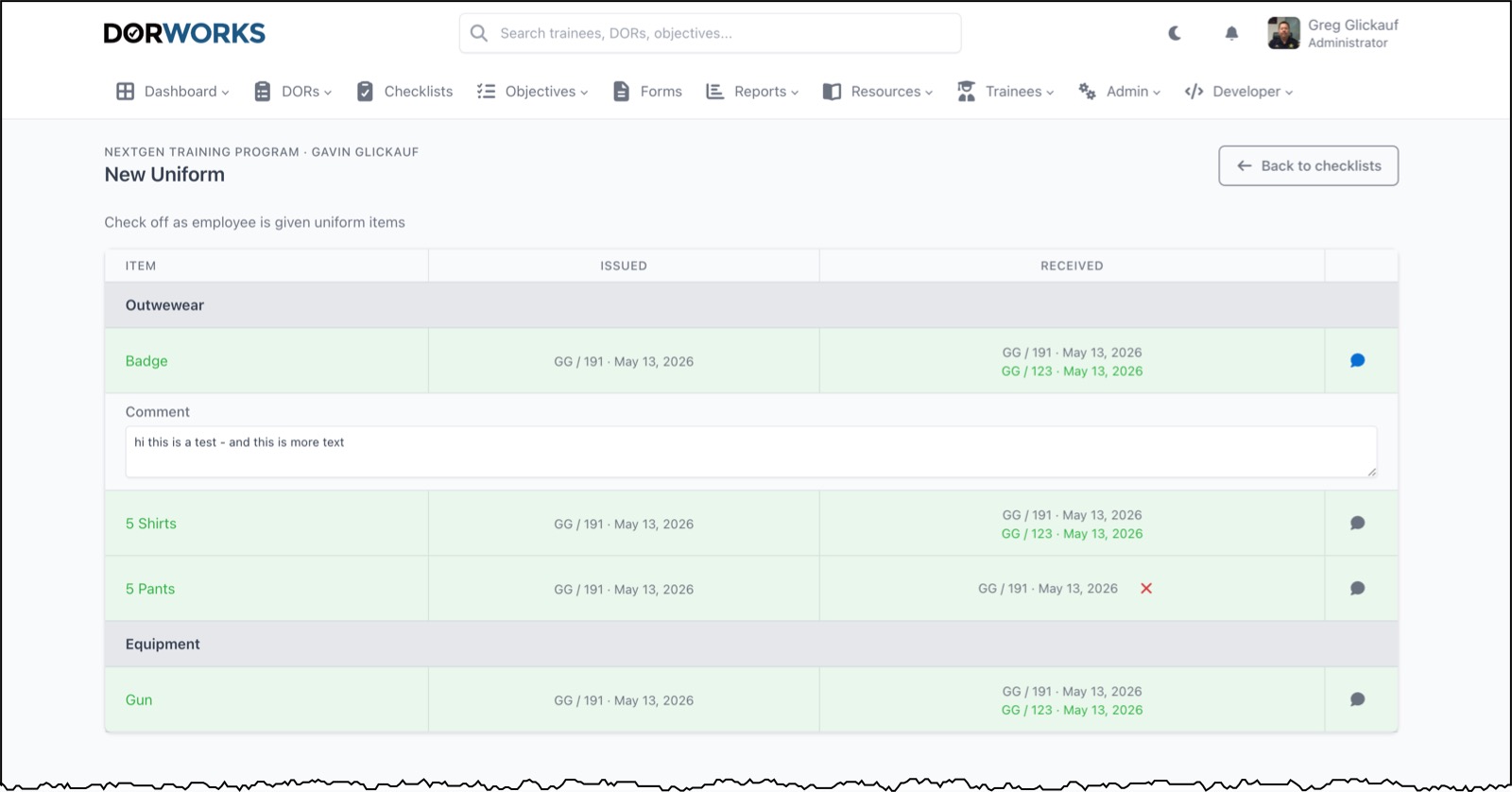Expand the Objectives chevron
Viewport: 1512px width, 792px height.
(584, 93)
